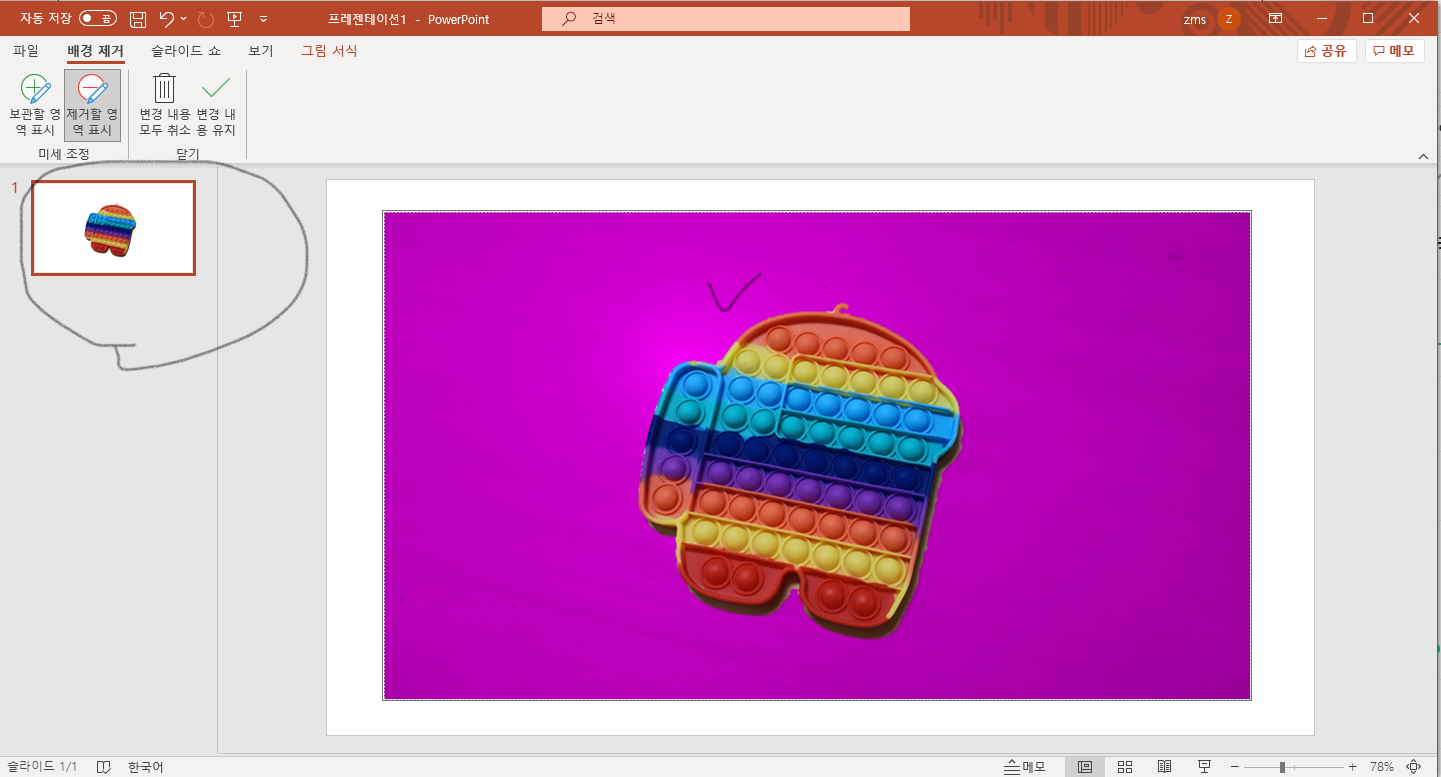Select Mark Areas to Remove (제거할 영역 표시)
This screenshot has height=777, width=1441.
[x=92, y=105]
